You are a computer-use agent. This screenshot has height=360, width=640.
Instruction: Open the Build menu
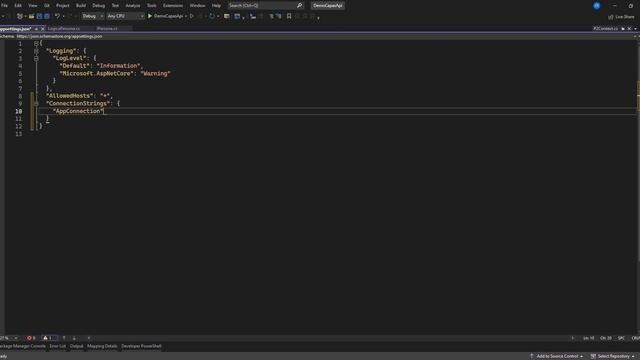pos(81,6)
